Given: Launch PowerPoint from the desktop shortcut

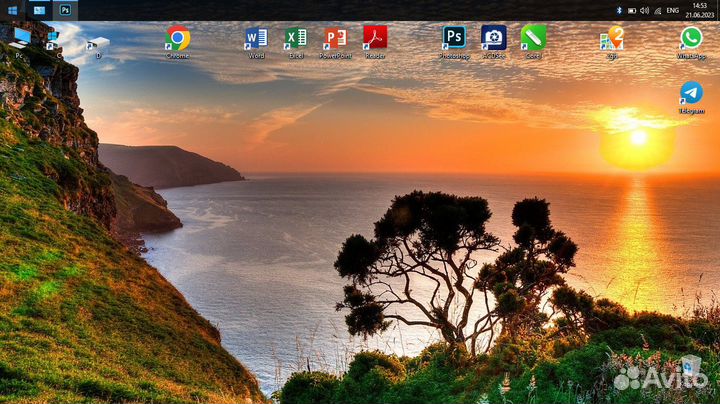Looking at the screenshot, I should pyautogui.click(x=335, y=42).
